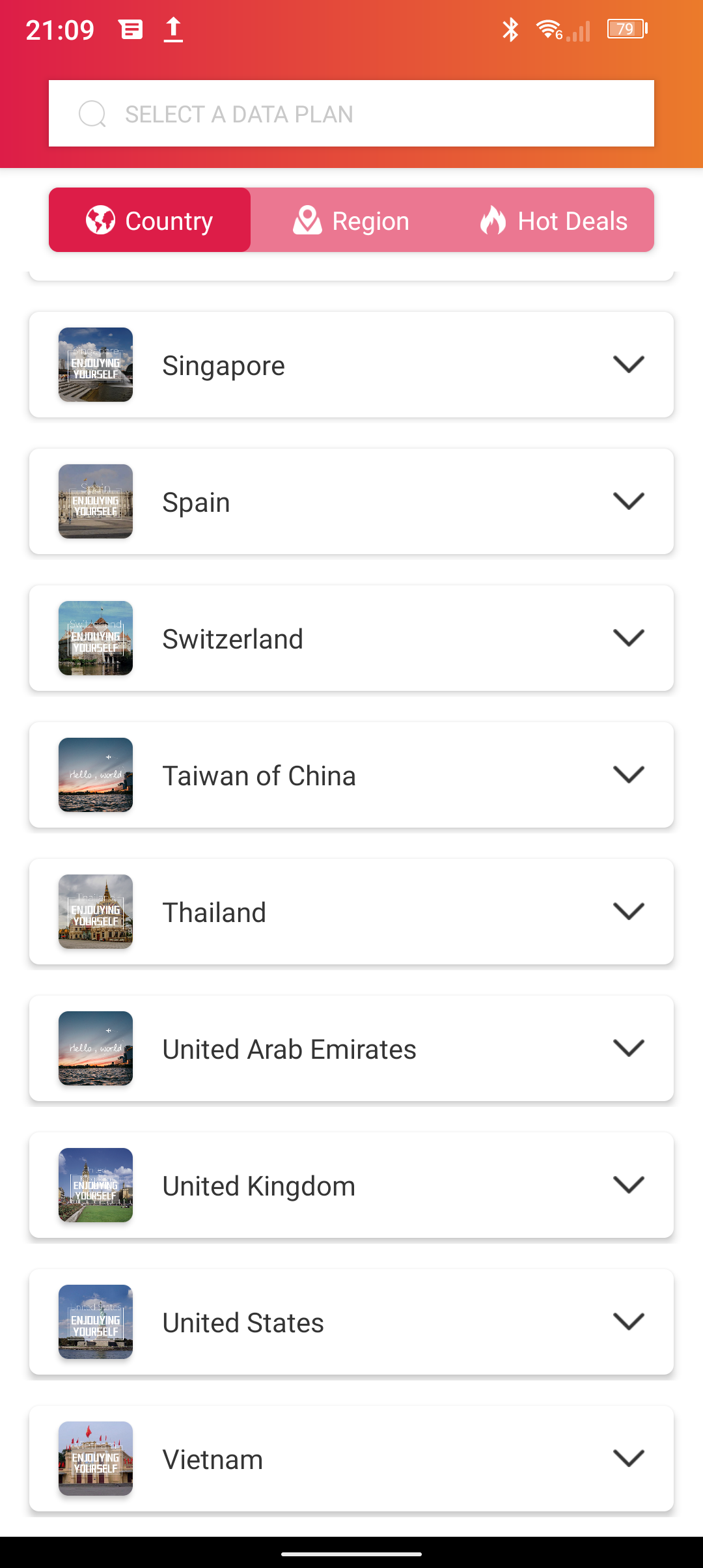Open the Hot Deals tab
Image resolution: width=703 pixels, height=1568 pixels.
553,220
